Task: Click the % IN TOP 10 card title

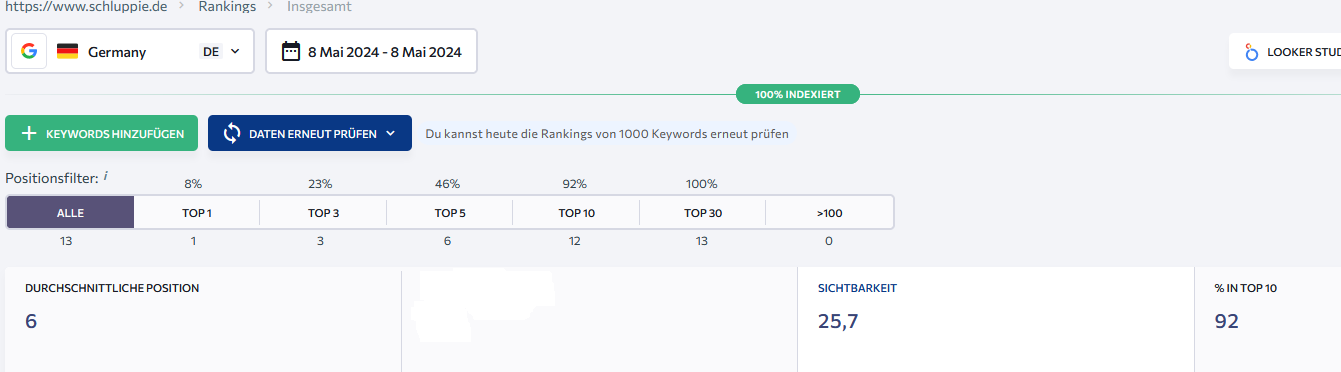Action: point(1246,288)
